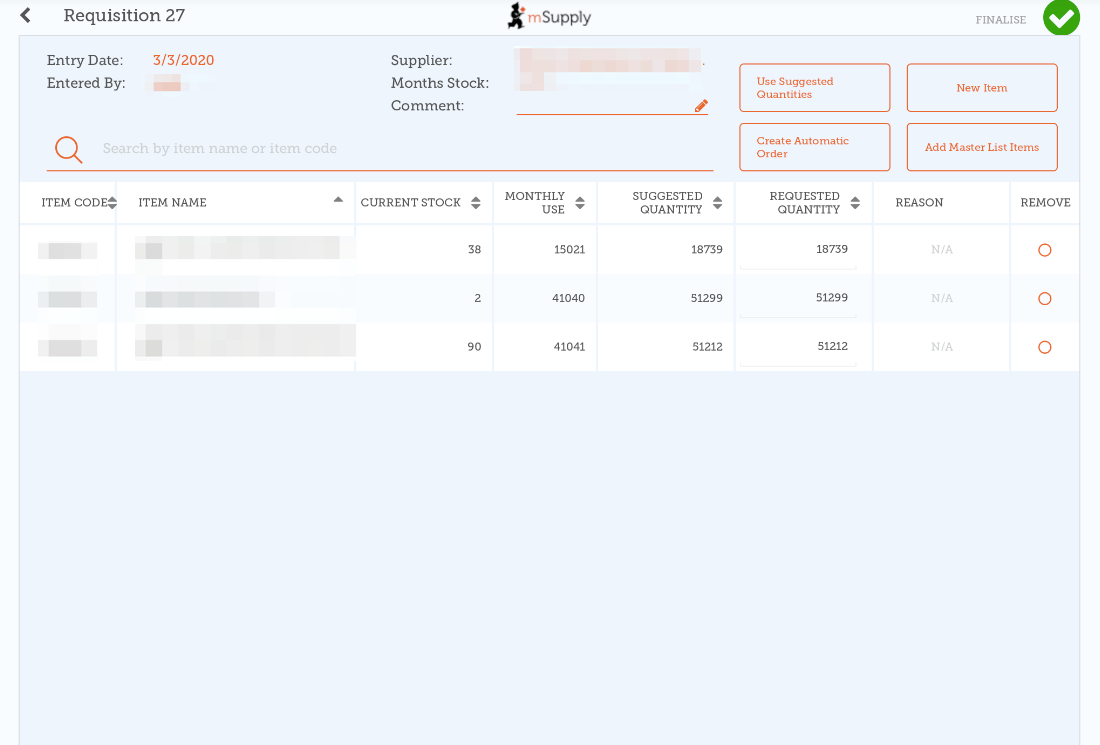
Task: Select remove circle for first row
Action: tap(1045, 250)
